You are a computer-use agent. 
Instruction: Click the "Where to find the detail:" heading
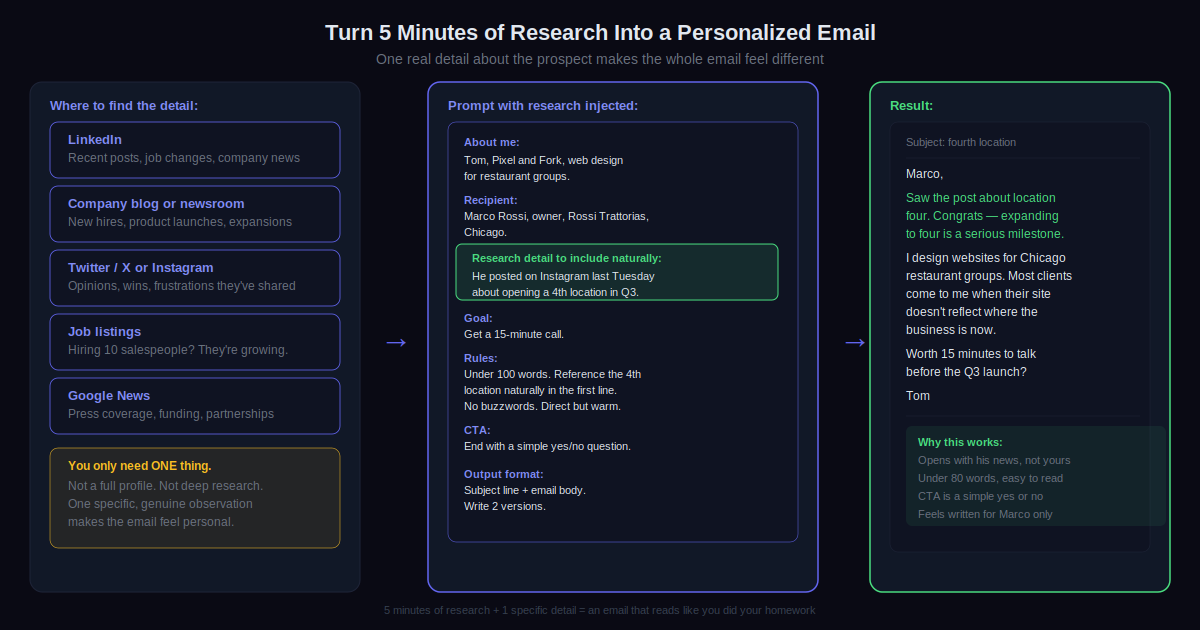click(124, 106)
